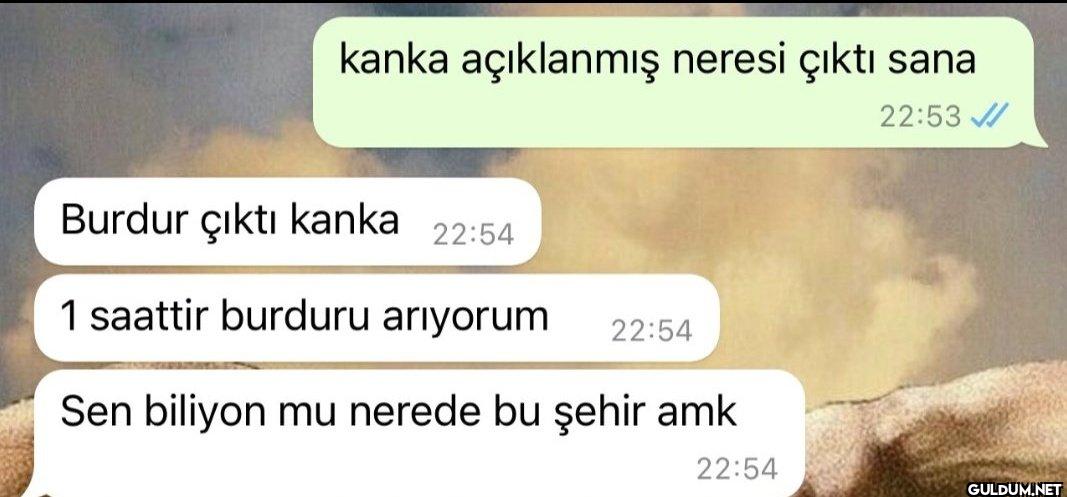1067x497 pixels.
Task: Click the green outgoing bubble's tail corner
Action: 1038,140
